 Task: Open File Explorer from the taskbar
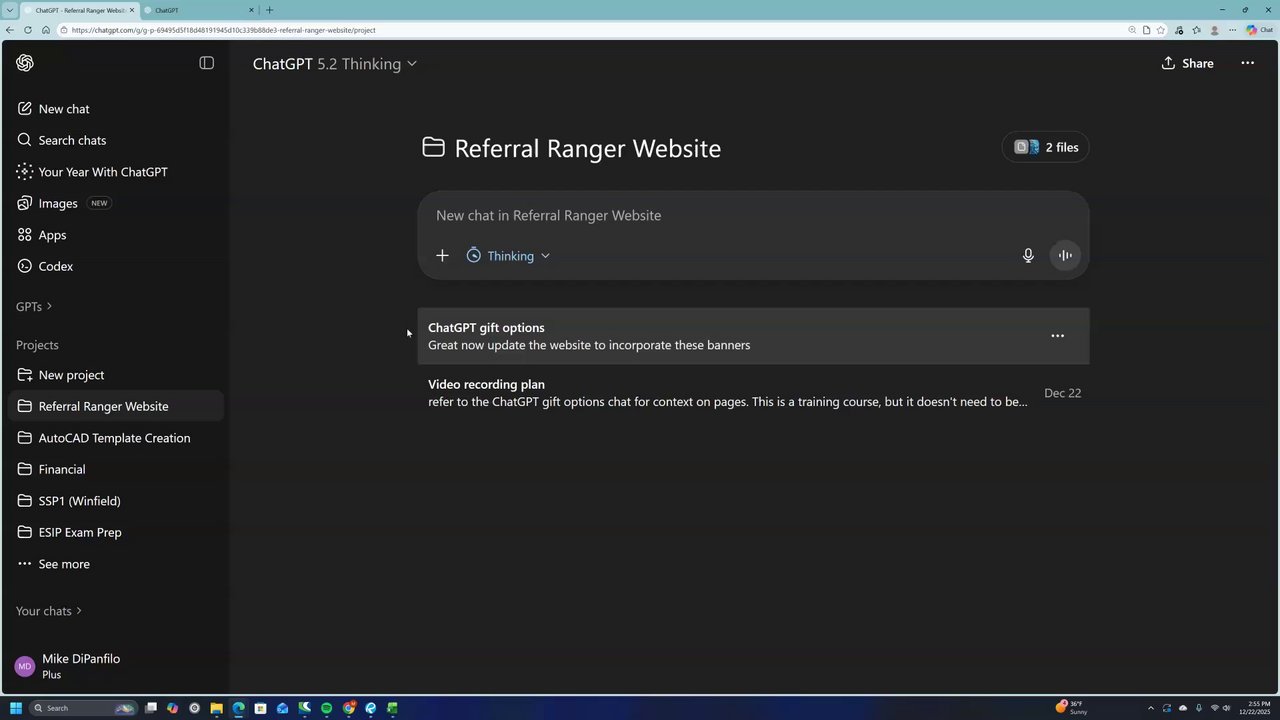point(216,708)
